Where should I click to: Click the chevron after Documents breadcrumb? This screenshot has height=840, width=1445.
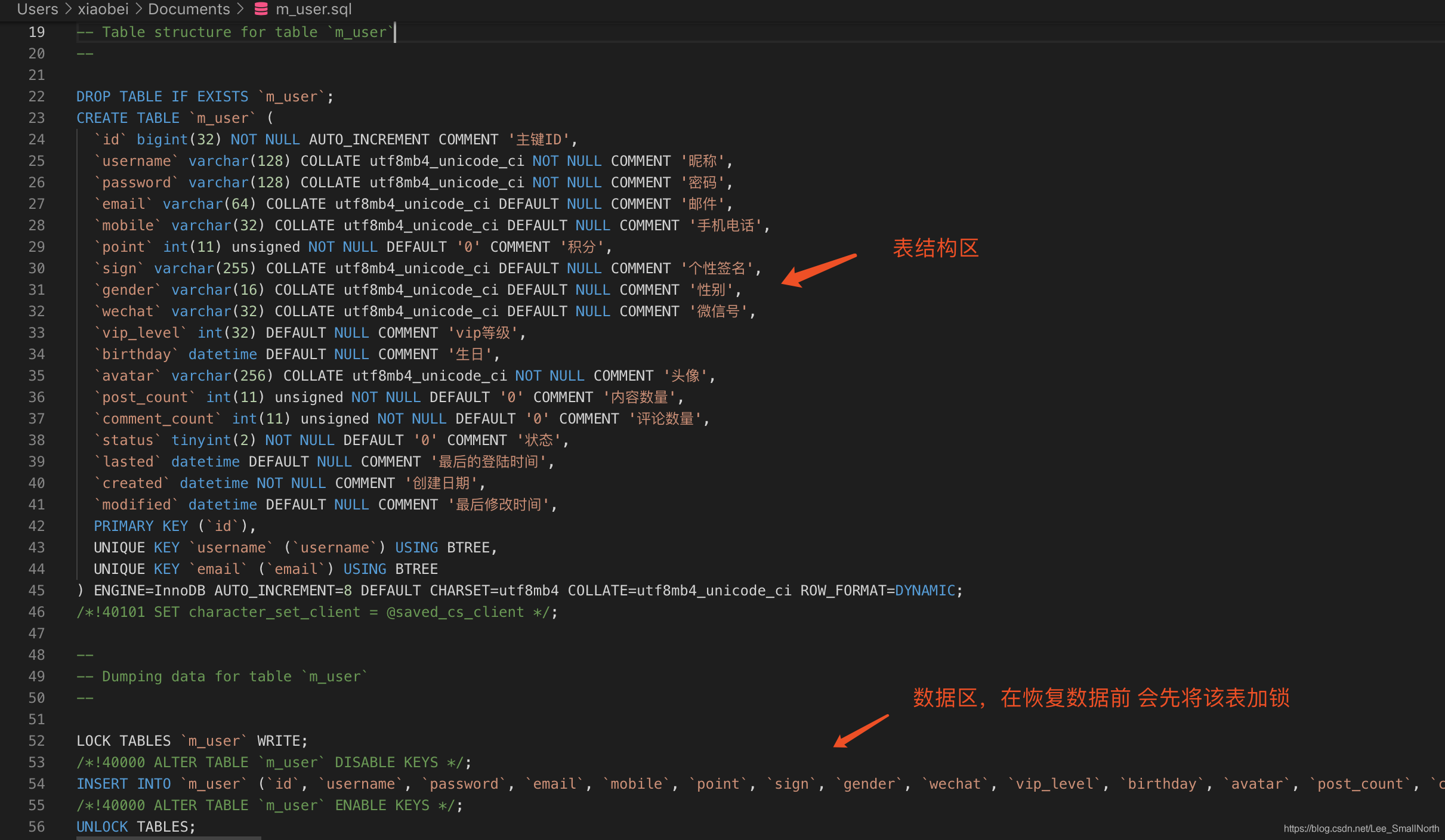click(x=240, y=9)
